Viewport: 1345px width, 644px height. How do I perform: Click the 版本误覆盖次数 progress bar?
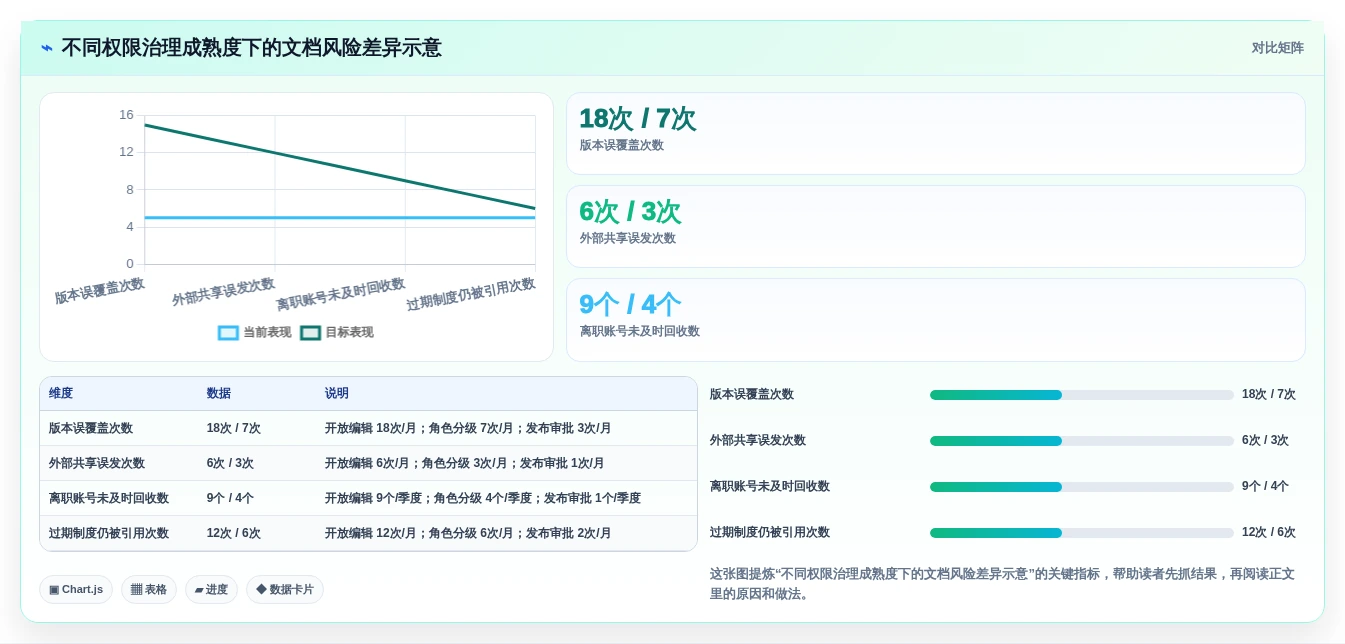coord(1081,395)
